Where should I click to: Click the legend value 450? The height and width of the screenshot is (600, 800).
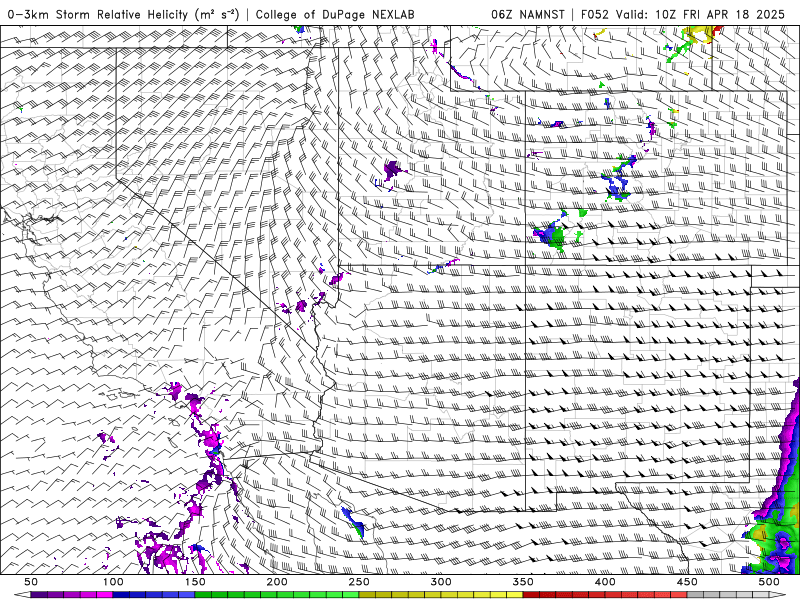point(687,582)
